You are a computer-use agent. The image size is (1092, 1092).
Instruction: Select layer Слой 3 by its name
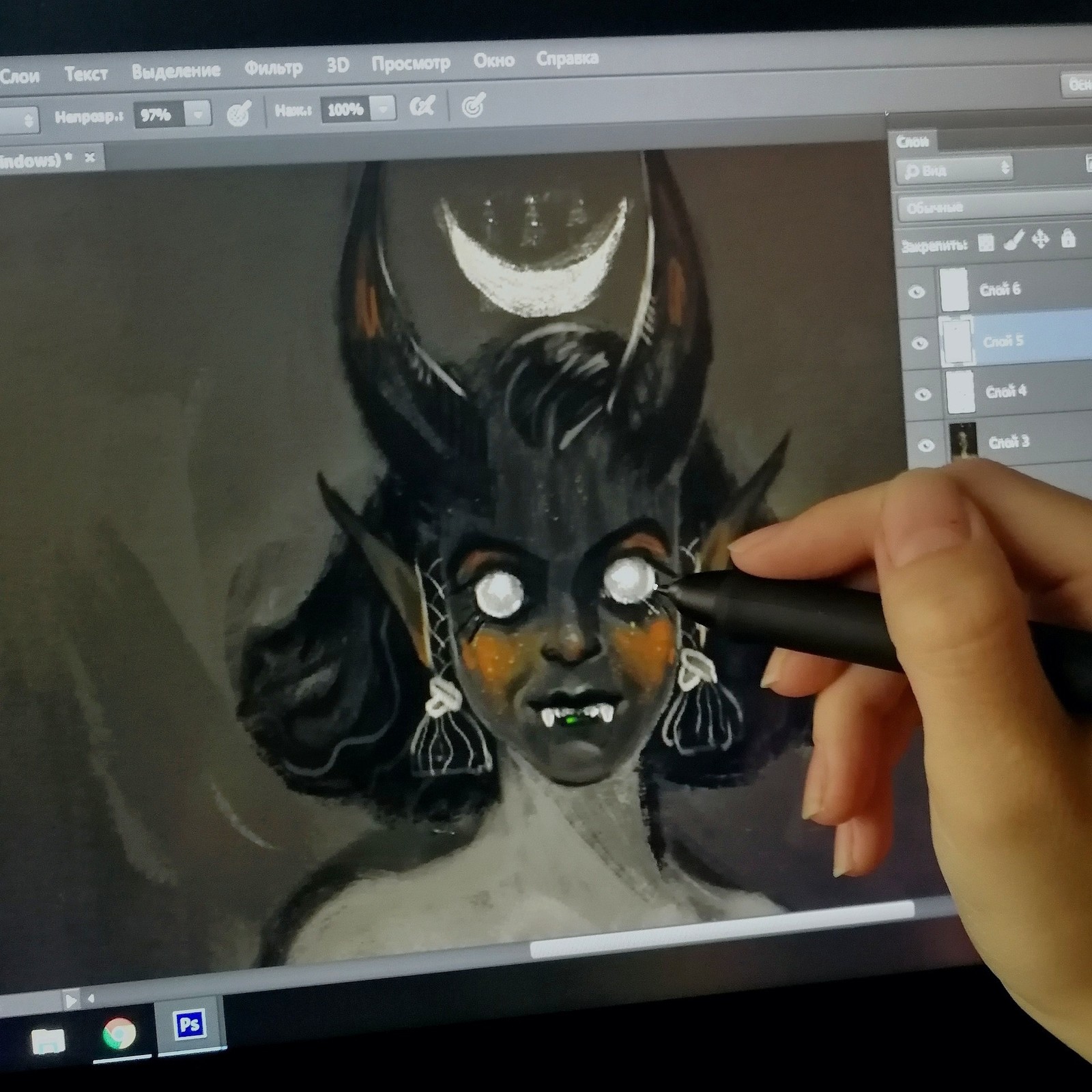[1009, 442]
